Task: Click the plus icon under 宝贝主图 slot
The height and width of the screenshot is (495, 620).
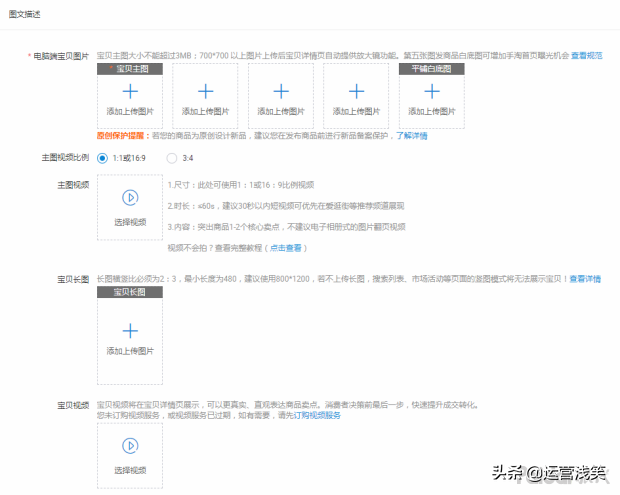Action: click(x=130, y=91)
